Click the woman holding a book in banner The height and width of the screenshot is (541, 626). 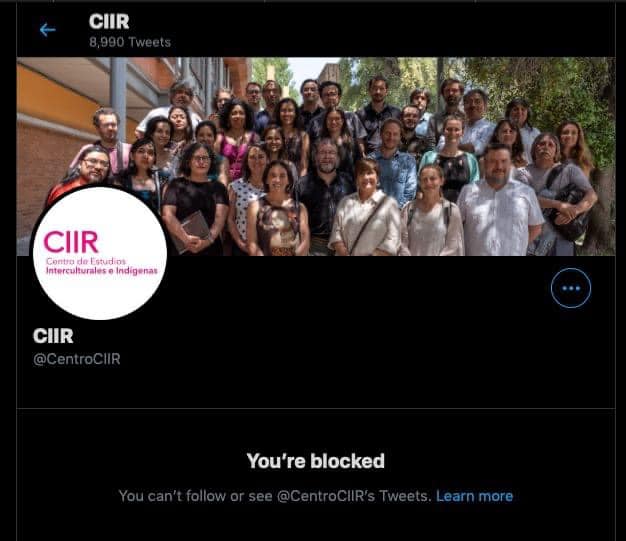[195, 200]
